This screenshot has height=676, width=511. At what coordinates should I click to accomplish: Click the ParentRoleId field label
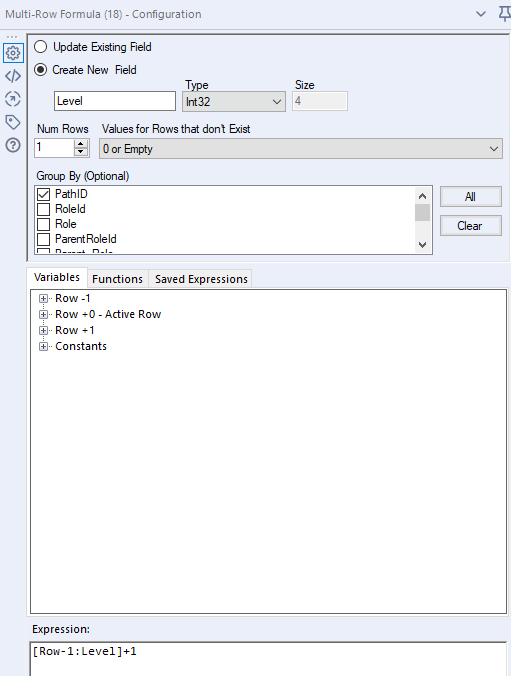(x=86, y=239)
